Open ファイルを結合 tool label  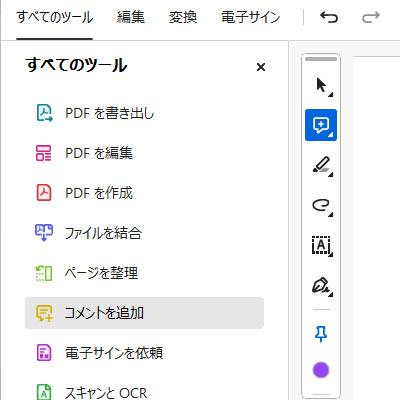(x=103, y=233)
